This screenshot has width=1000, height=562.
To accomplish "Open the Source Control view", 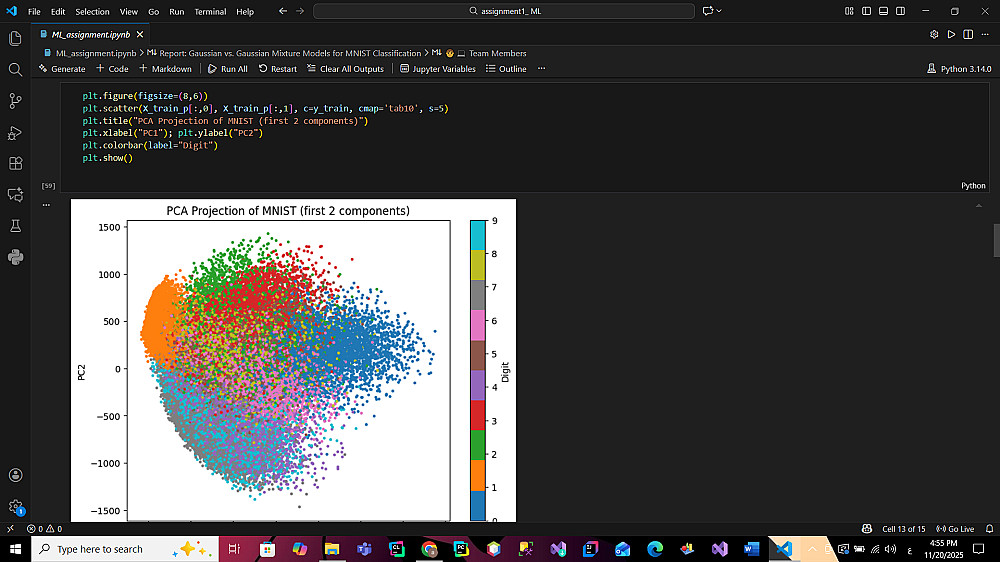I will pyautogui.click(x=15, y=101).
